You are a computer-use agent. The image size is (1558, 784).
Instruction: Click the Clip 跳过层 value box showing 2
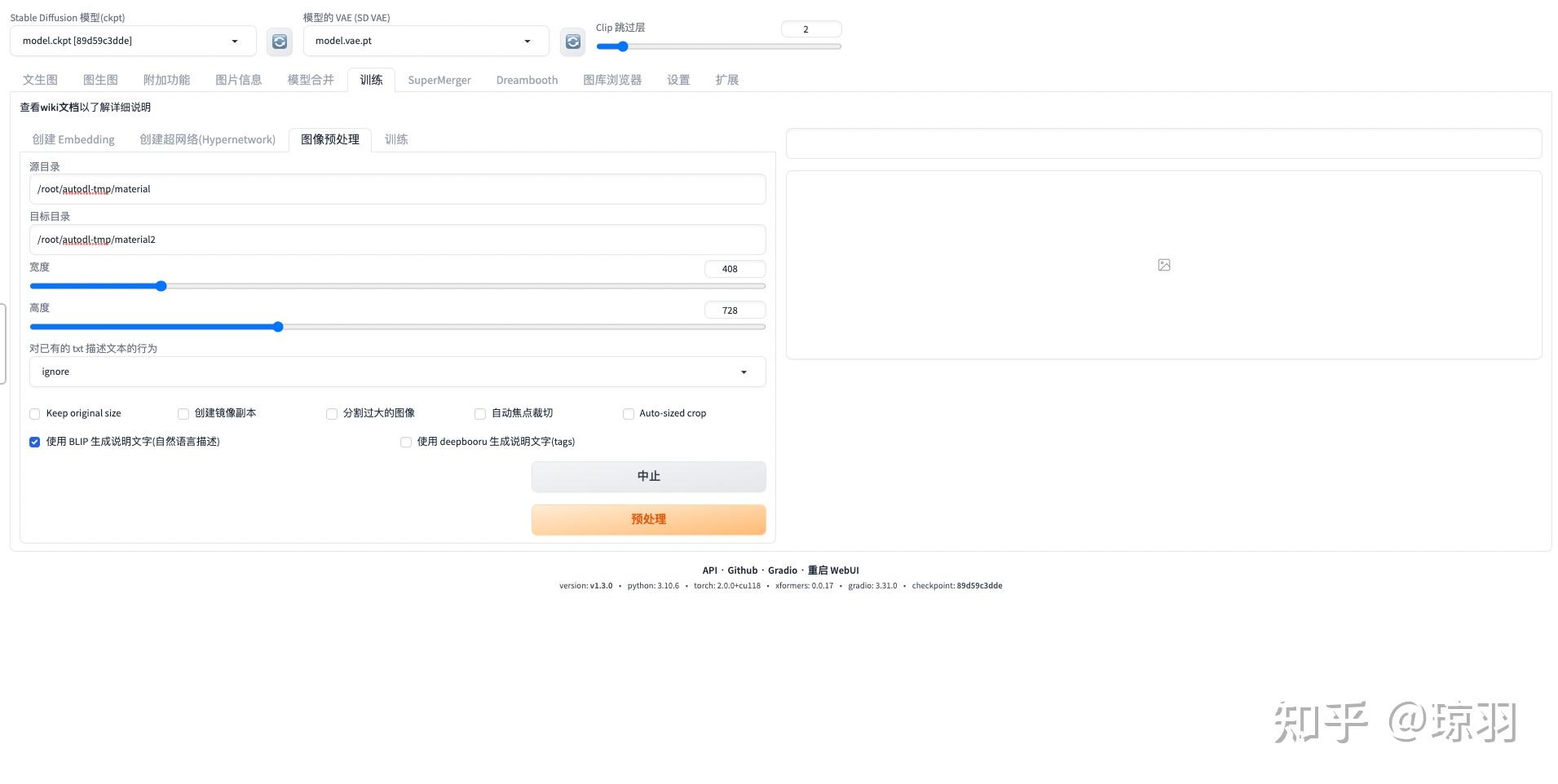pos(811,29)
